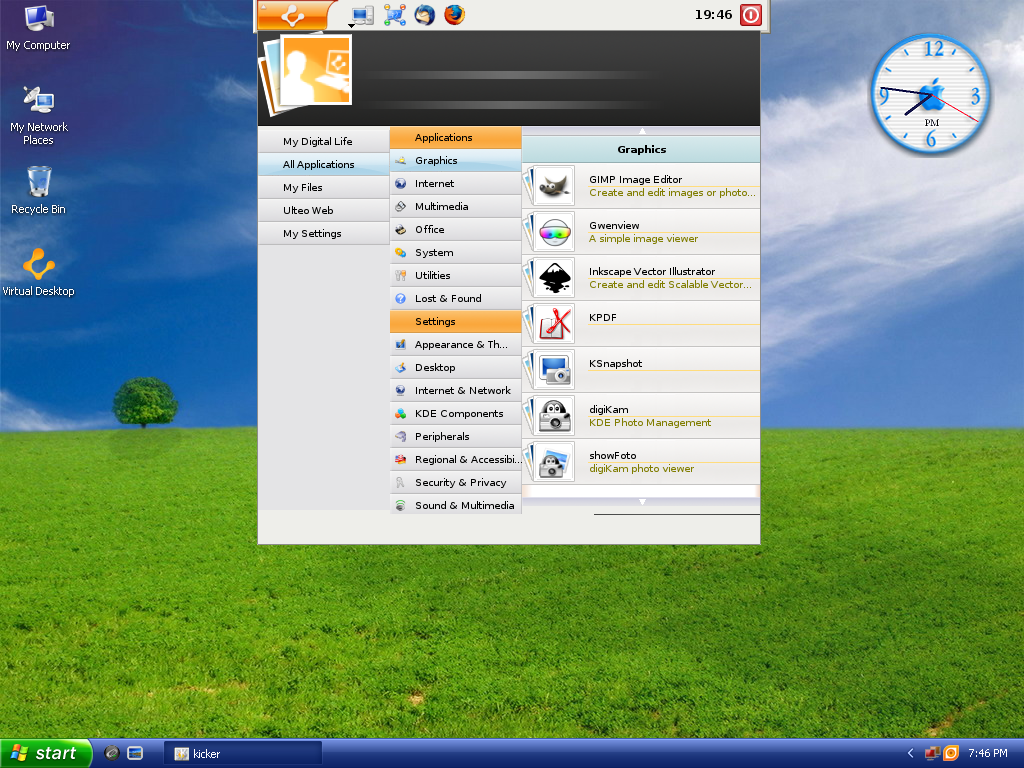Click the Recycle Bin desktop icon
Image resolution: width=1024 pixels, height=768 pixels.
[38, 190]
